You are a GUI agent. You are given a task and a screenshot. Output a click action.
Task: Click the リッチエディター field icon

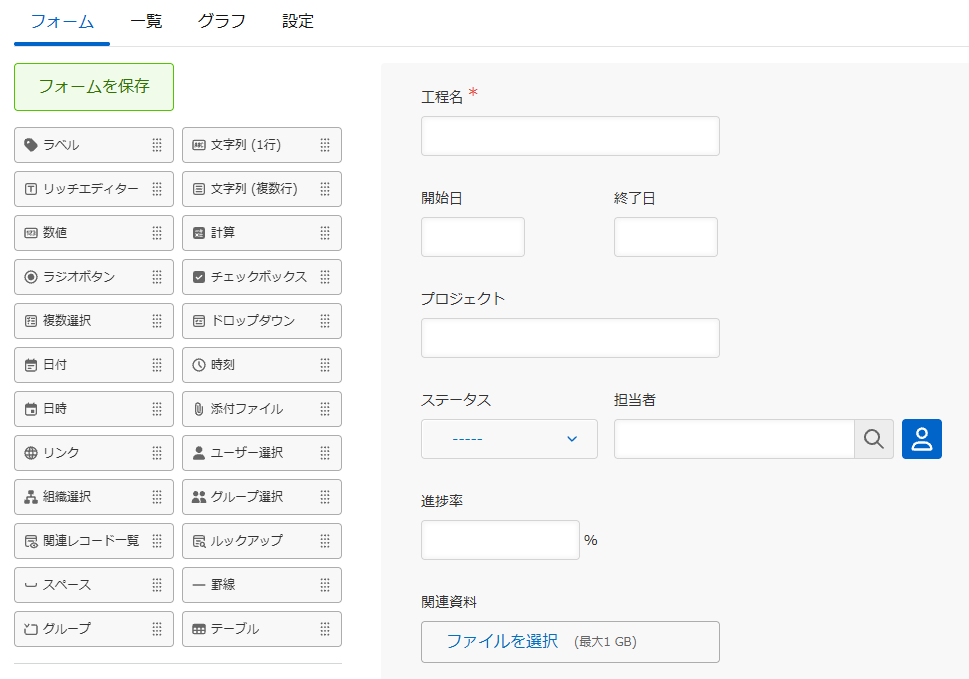point(30,189)
